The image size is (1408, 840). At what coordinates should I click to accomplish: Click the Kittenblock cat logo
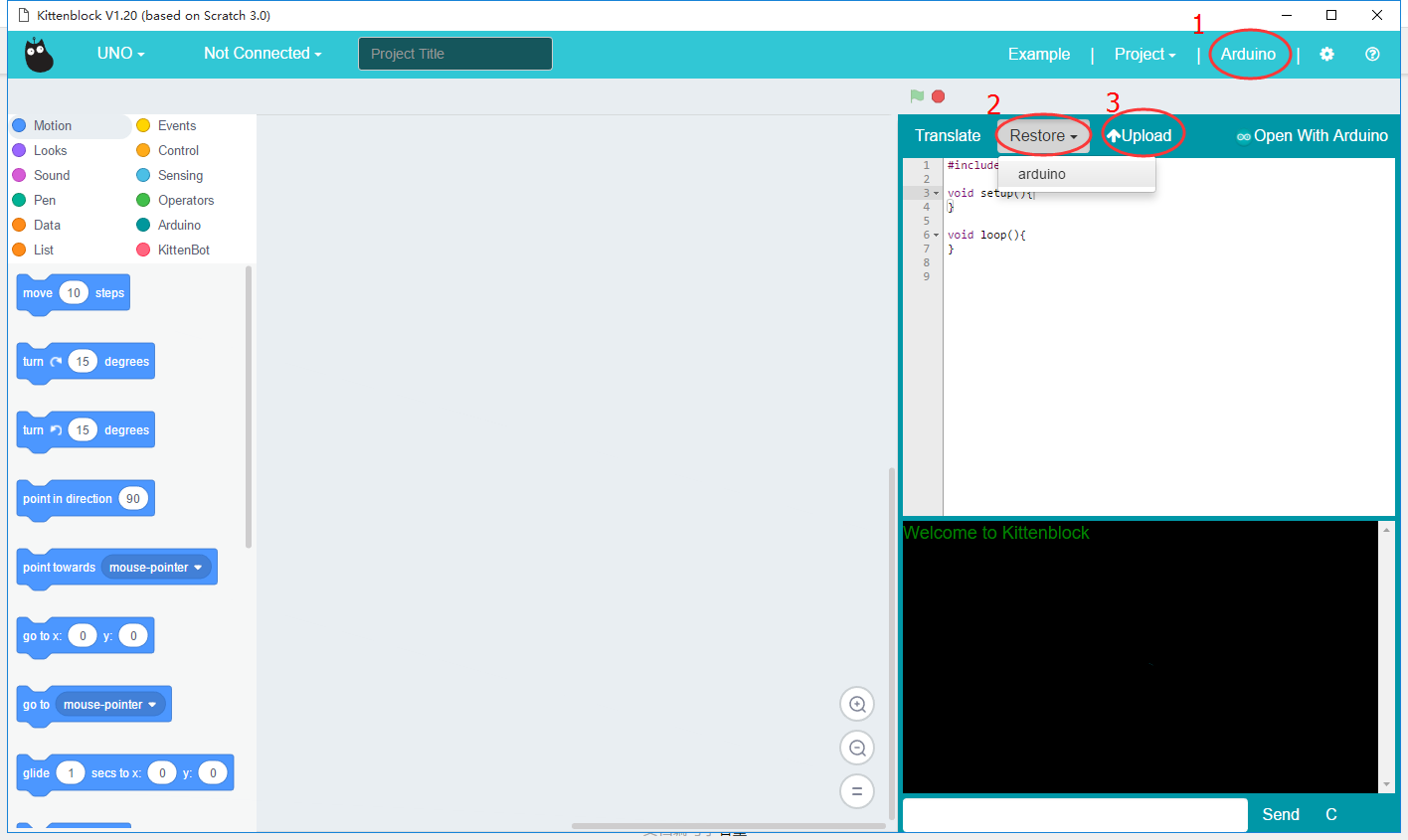[x=39, y=55]
